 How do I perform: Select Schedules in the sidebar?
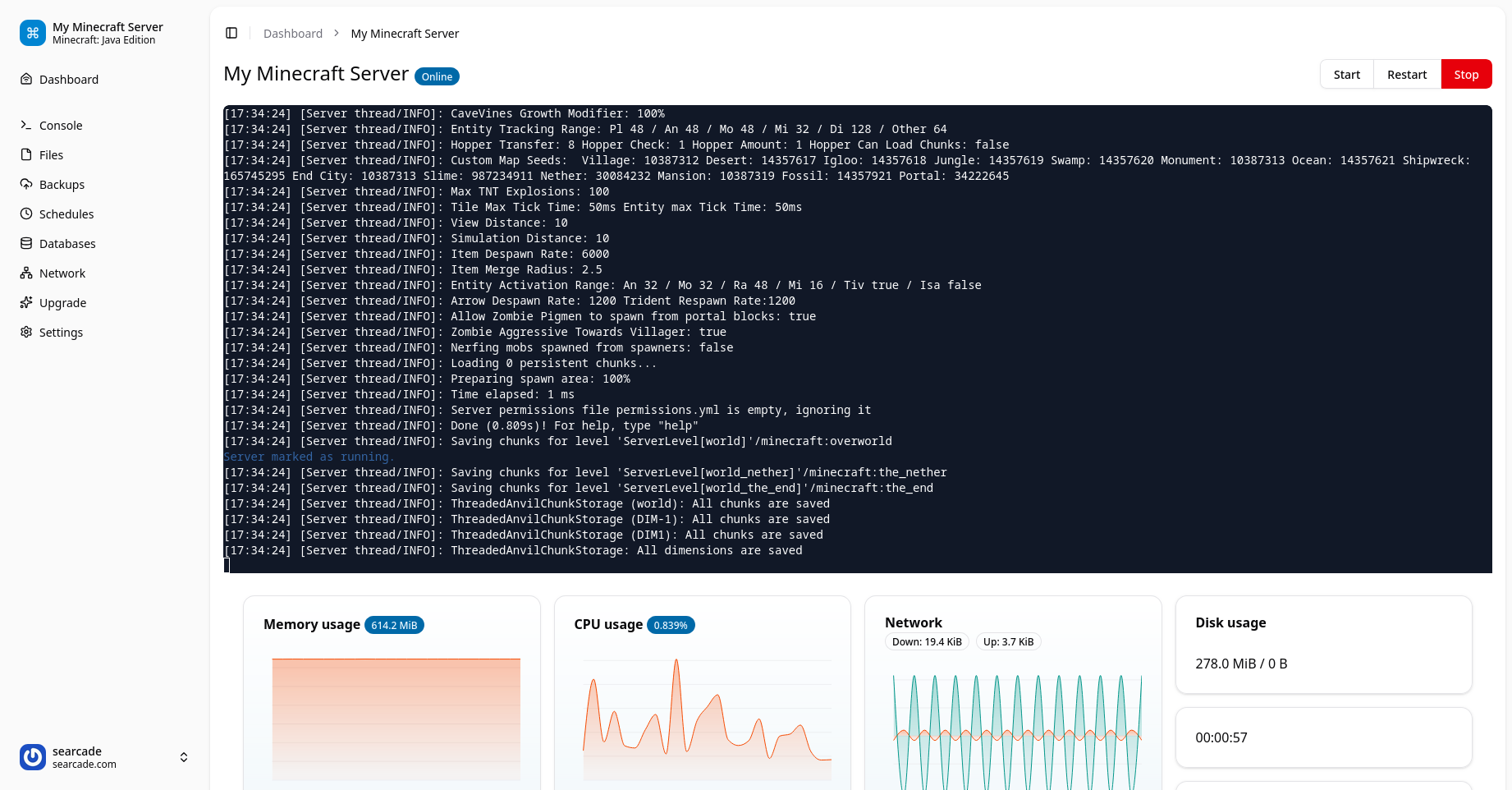105,214
